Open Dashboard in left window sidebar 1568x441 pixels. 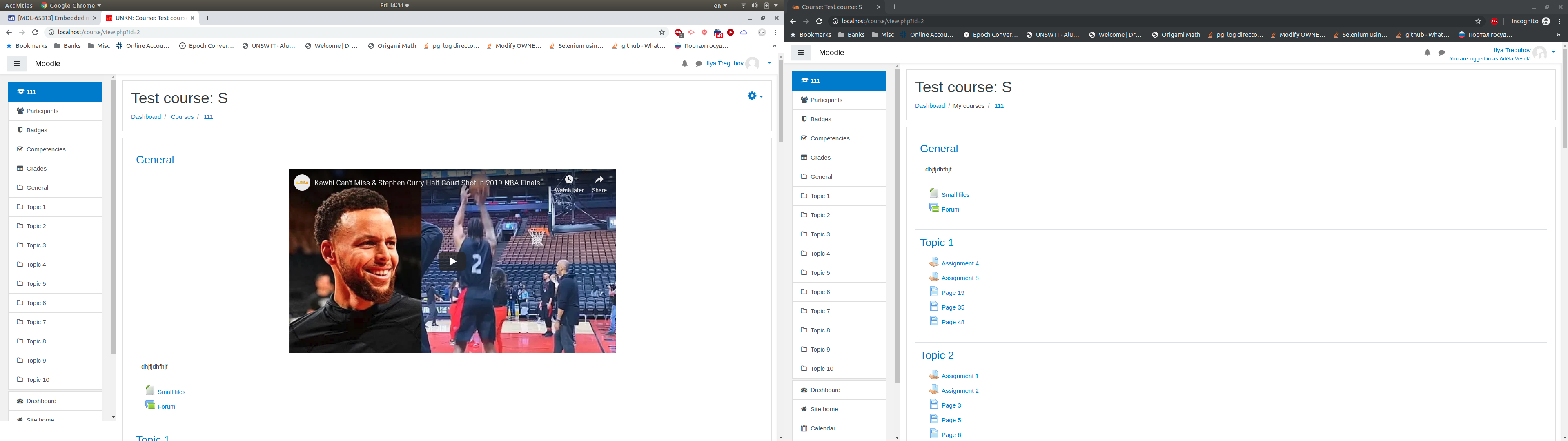(x=55, y=401)
